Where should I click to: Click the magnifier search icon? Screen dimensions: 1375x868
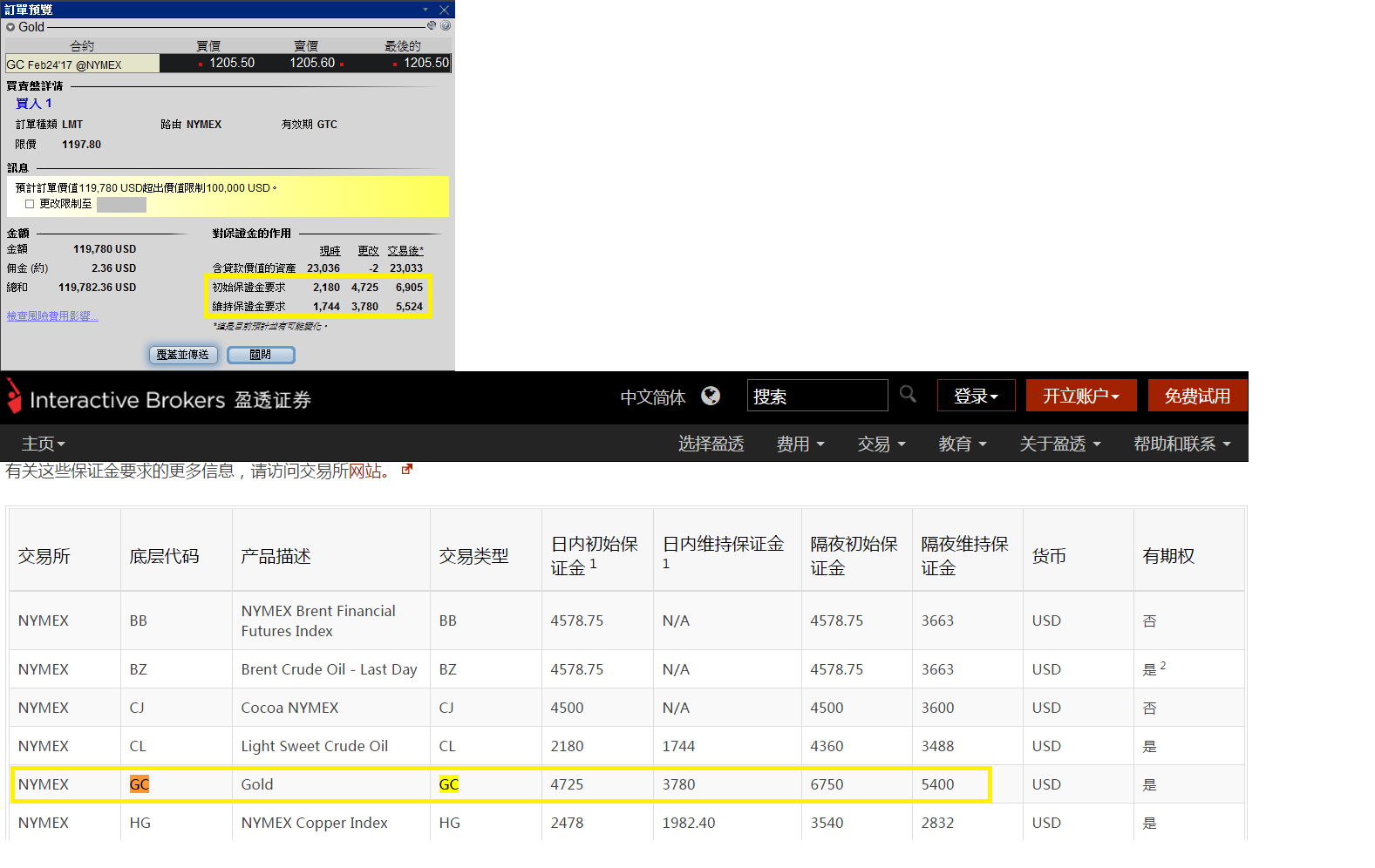click(x=908, y=394)
